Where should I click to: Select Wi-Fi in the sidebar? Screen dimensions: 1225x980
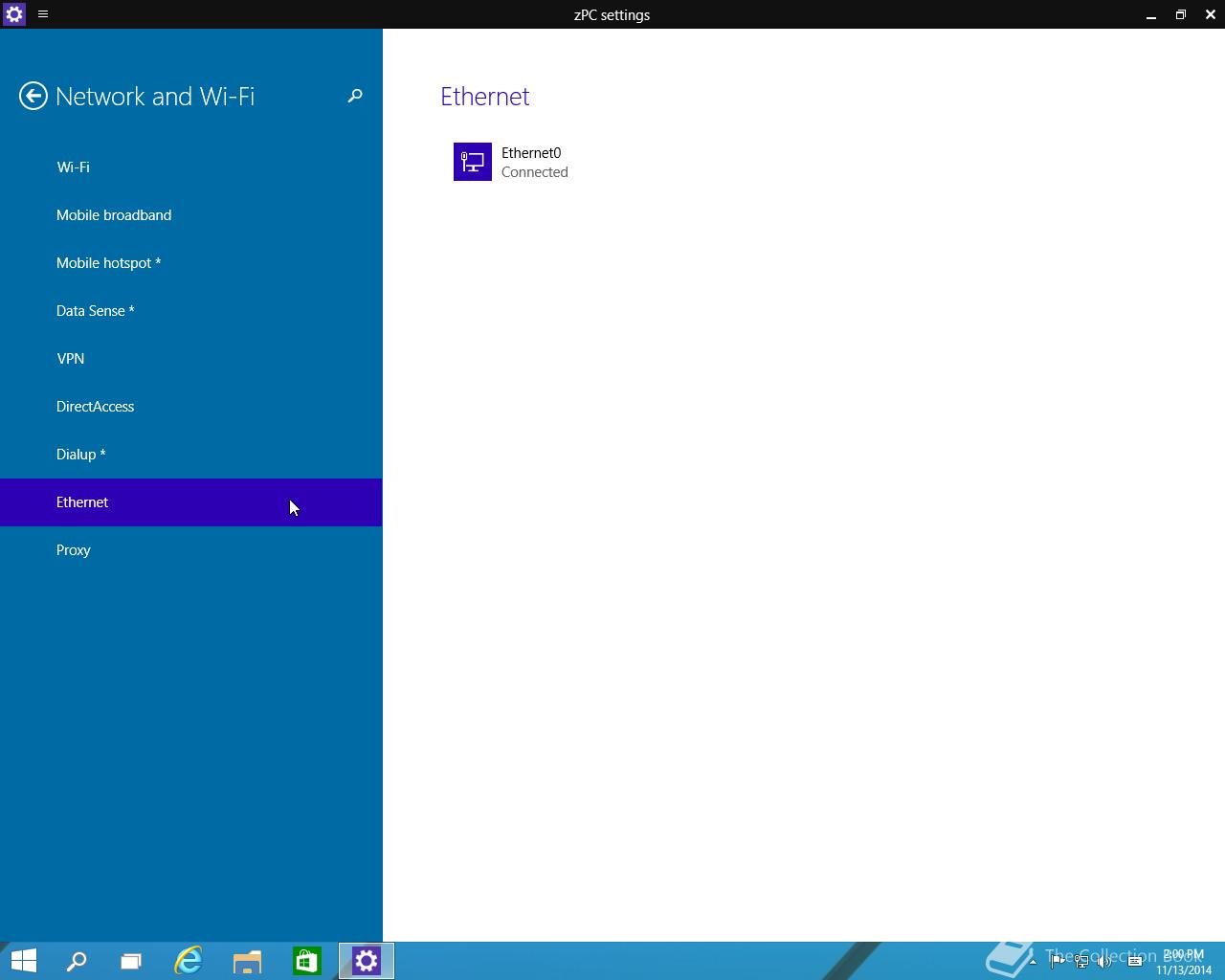[191, 167]
